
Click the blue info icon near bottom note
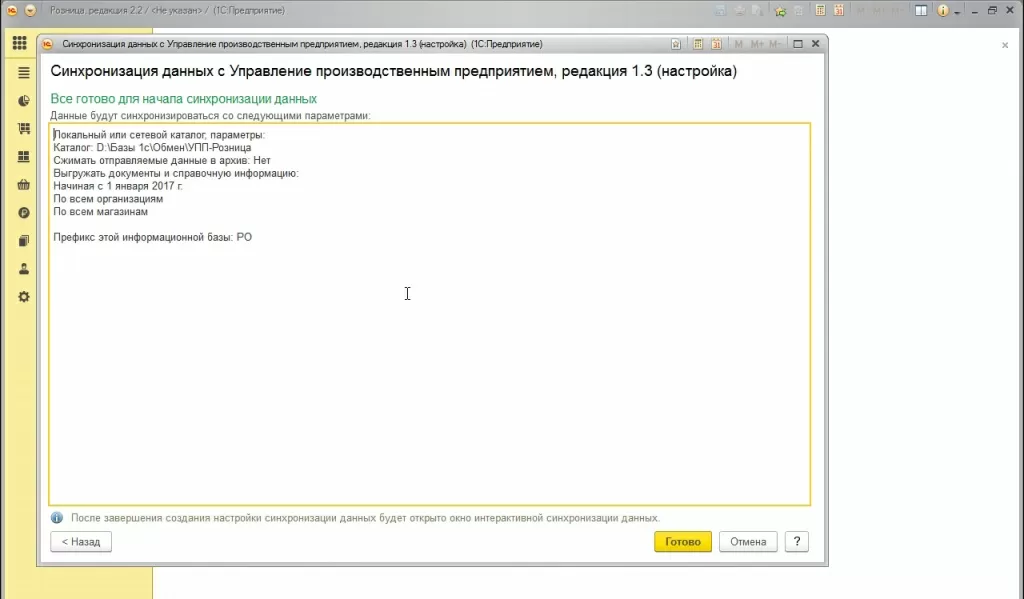click(57, 517)
